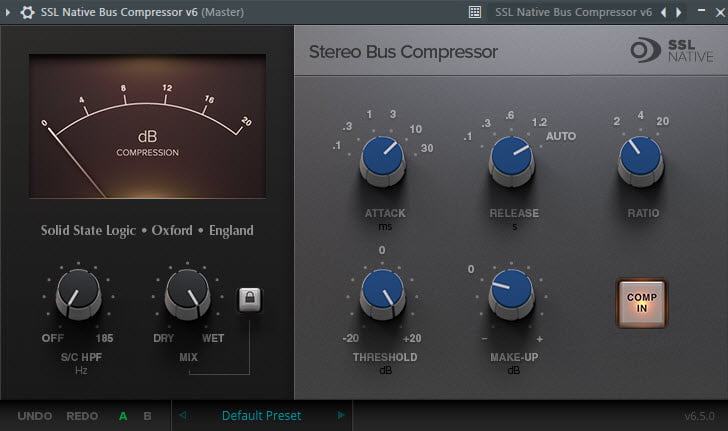The image size is (728, 431).
Task: Expand the plugin menu arrow in title bar
Action: (7, 12)
